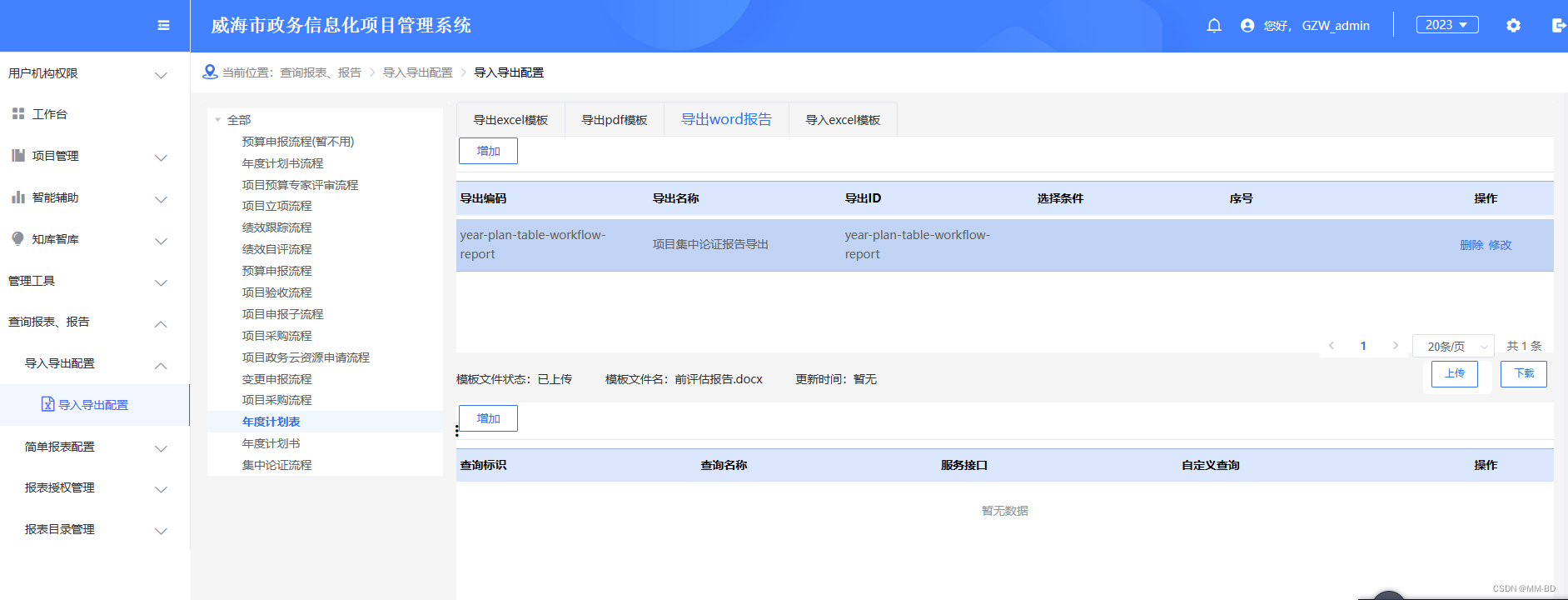Image resolution: width=1568 pixels, height=600 pixels.
Task: Expand the 知库智库 menu
Action: (162, 241)
